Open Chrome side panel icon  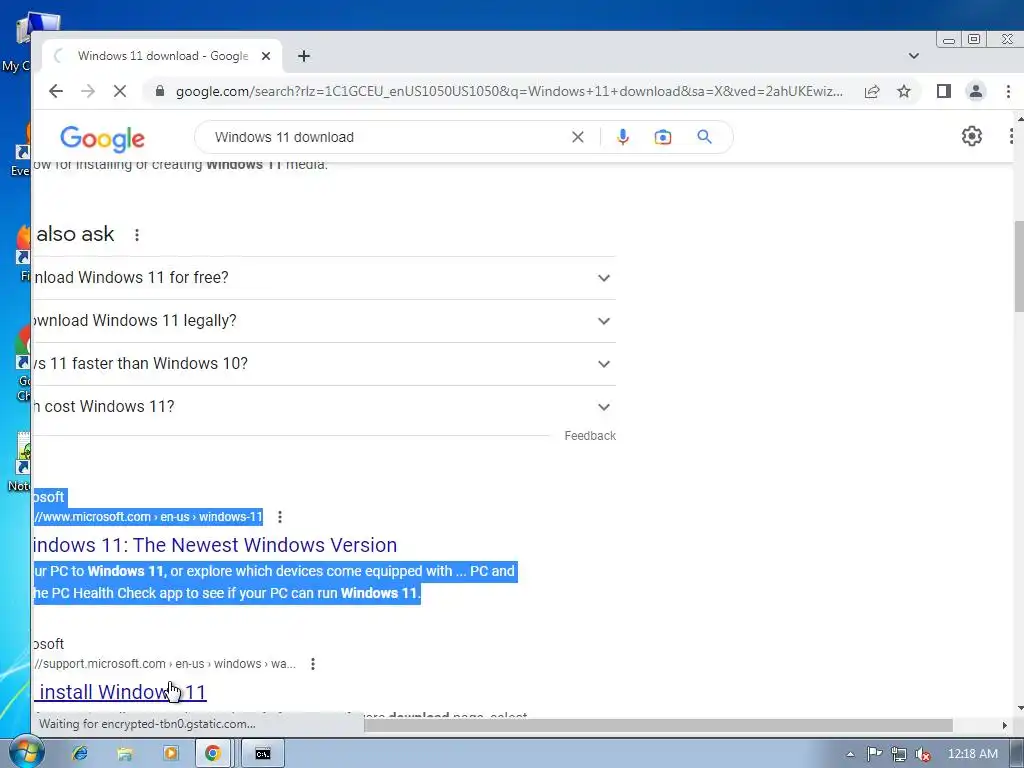944,91
